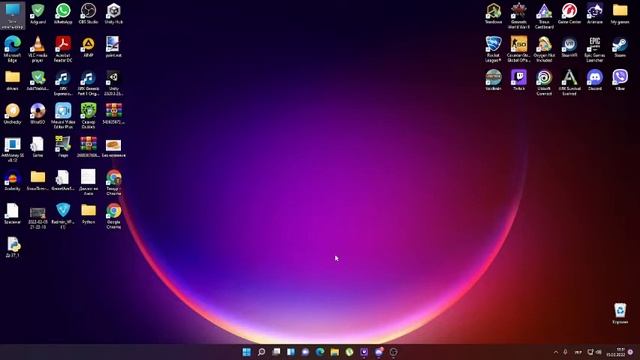Click the Rocket League desktop icon
This screenshot has width=640, height=360.
[x=493, y=49]
